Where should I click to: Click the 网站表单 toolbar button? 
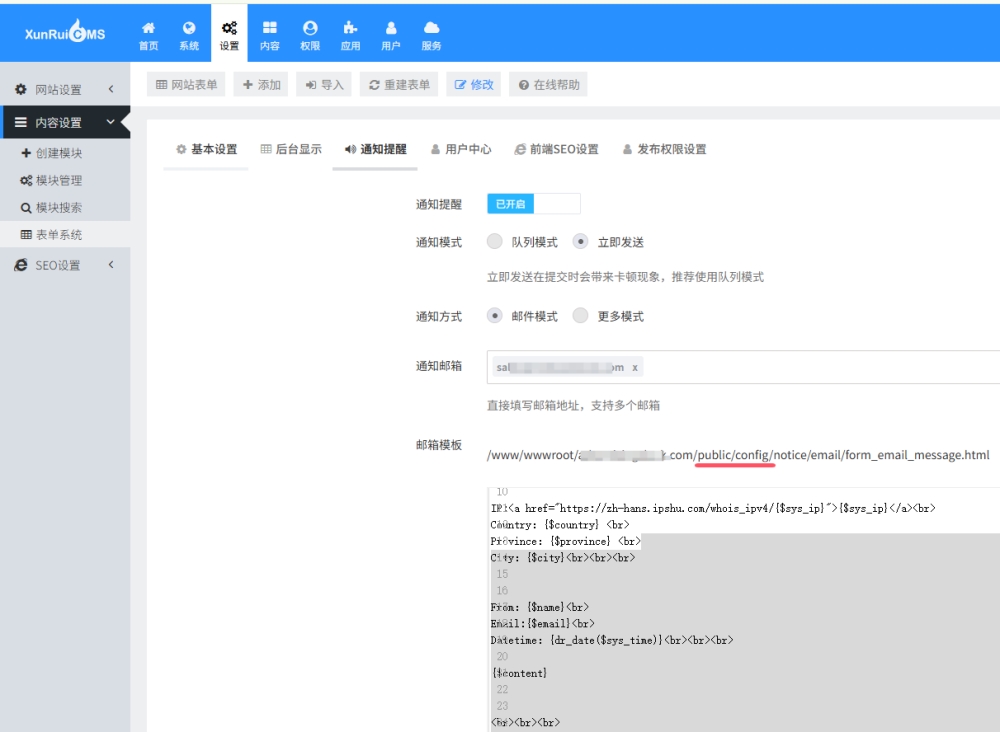point(186,85)
